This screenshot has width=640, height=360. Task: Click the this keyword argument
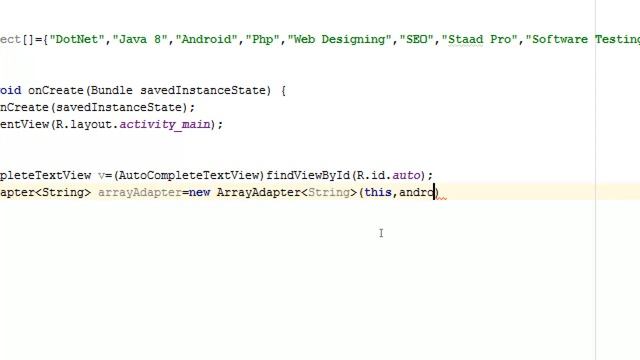378,192
